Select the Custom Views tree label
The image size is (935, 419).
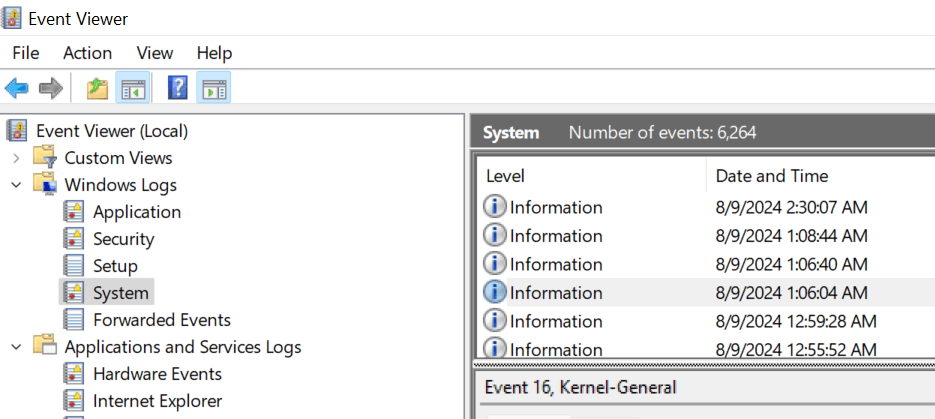click(x=118, y=158)
